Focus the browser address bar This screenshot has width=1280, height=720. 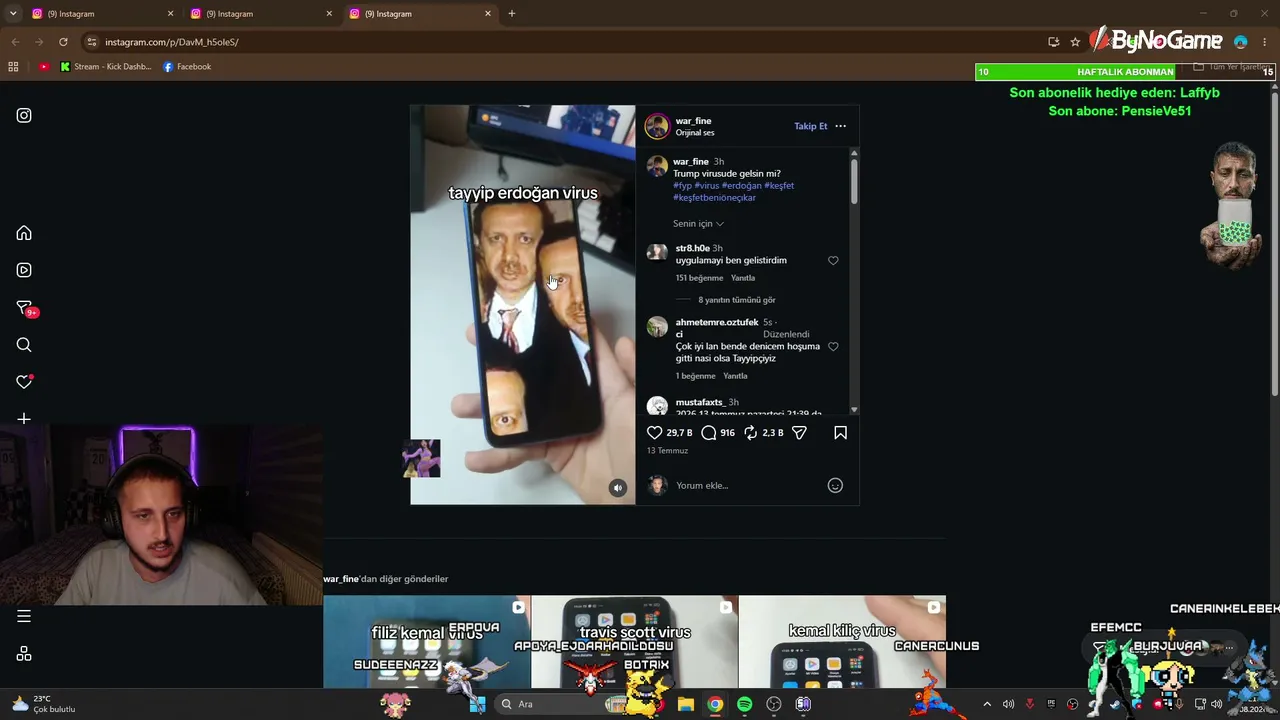coord(560,42)
